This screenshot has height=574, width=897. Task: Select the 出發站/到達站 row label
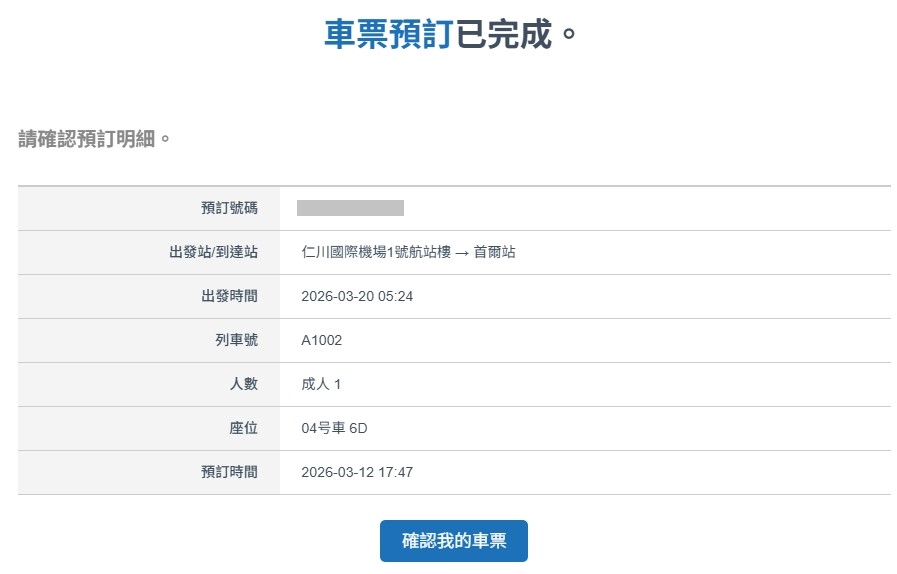[213, 252]
